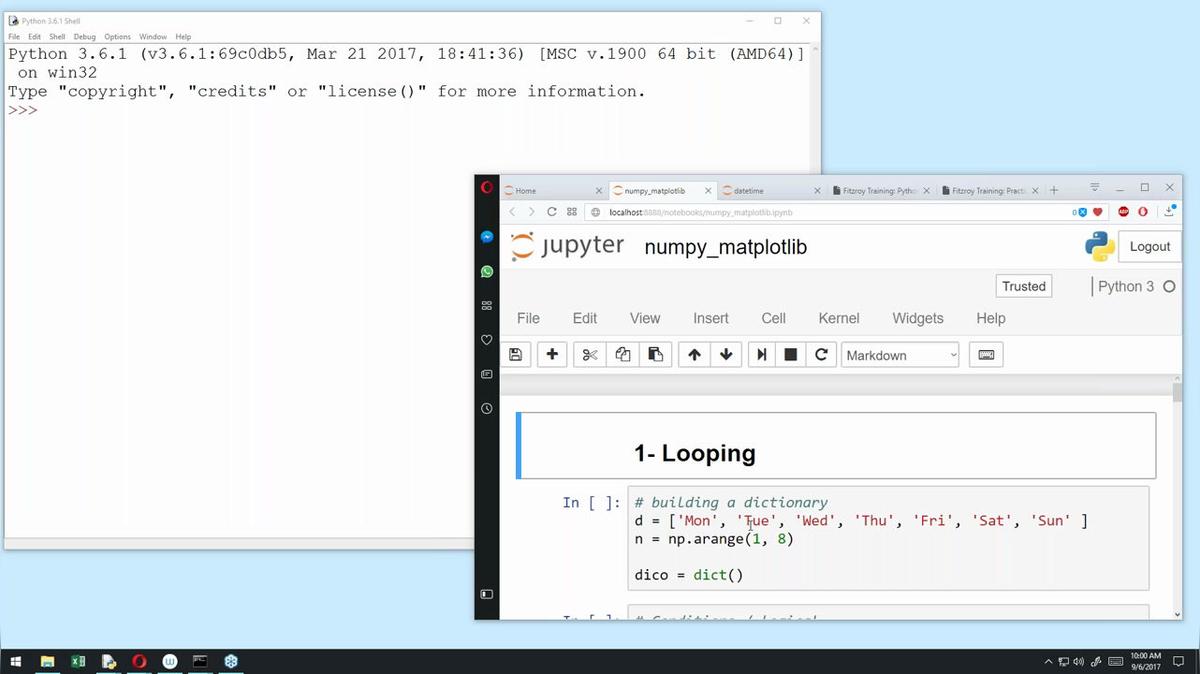Select the 1- Looping markdown cell

[x=836, y=445]
